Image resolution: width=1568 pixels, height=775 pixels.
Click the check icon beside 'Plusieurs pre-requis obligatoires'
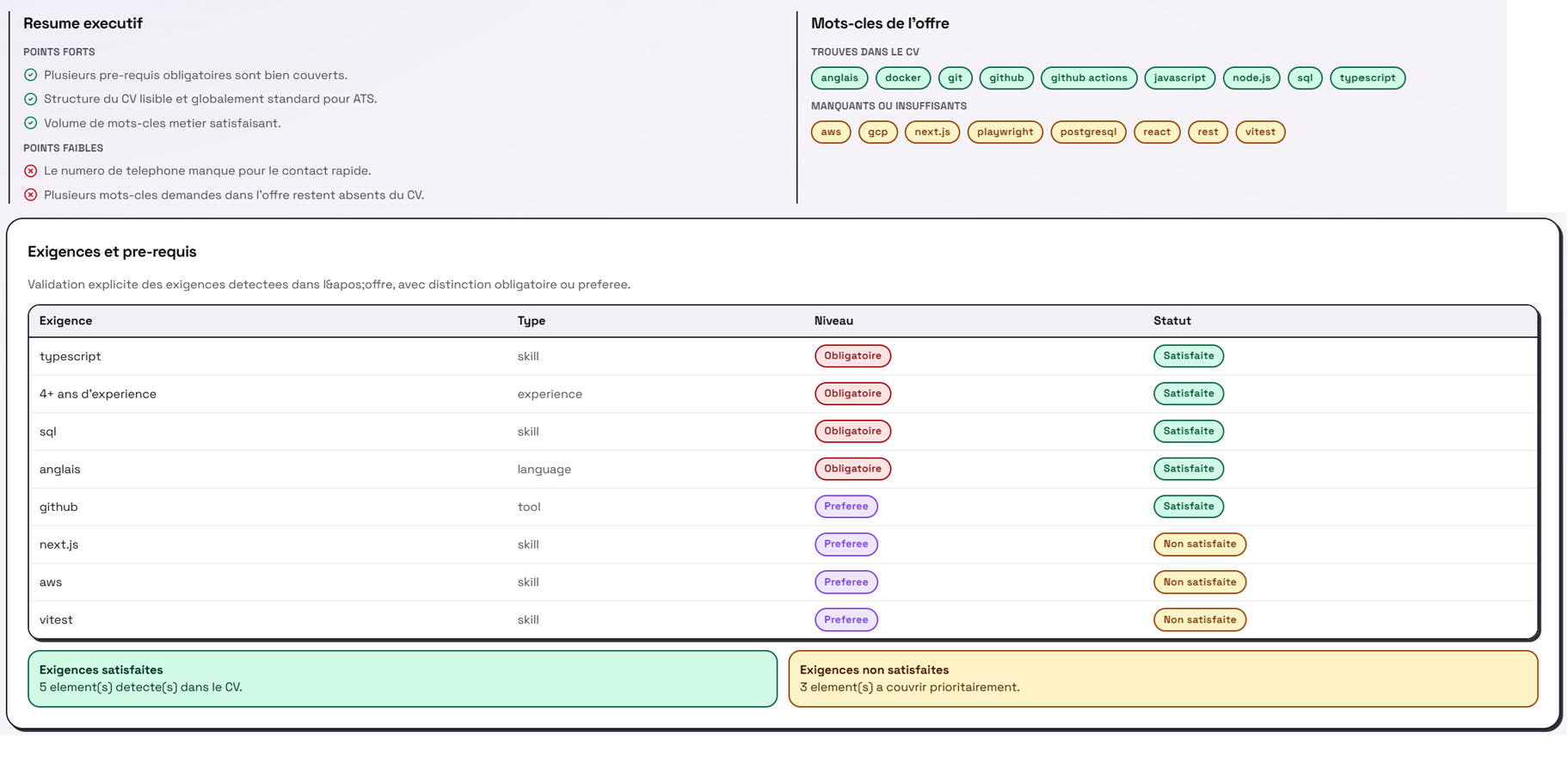[31, 75]
